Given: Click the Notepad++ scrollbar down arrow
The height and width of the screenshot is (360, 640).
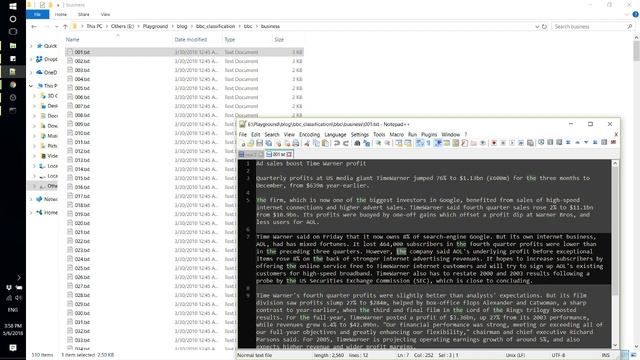Looking at the screenshot, I should click(615, 345).
